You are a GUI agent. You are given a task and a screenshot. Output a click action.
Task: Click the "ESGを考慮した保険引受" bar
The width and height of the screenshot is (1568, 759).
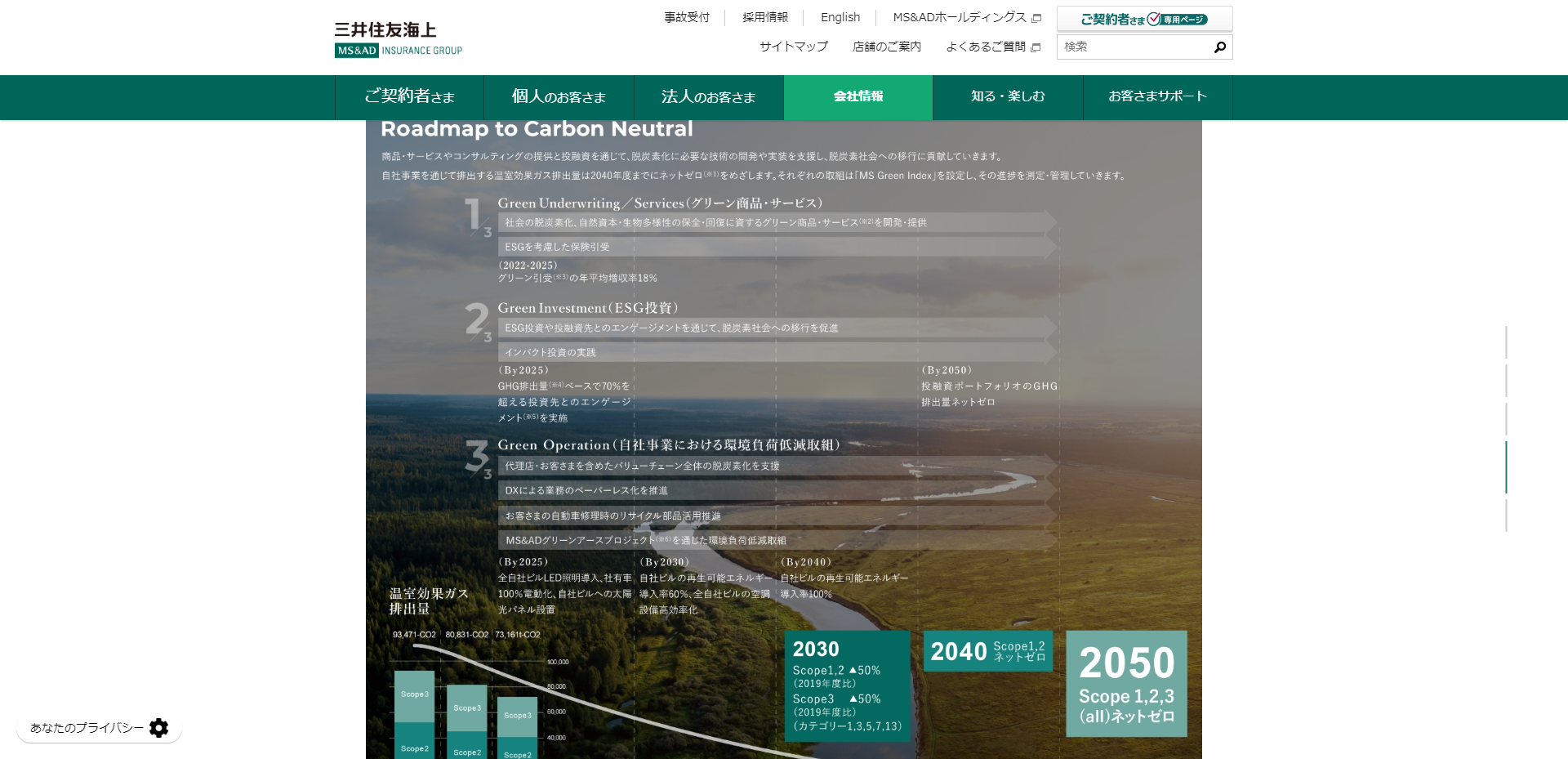777,247
